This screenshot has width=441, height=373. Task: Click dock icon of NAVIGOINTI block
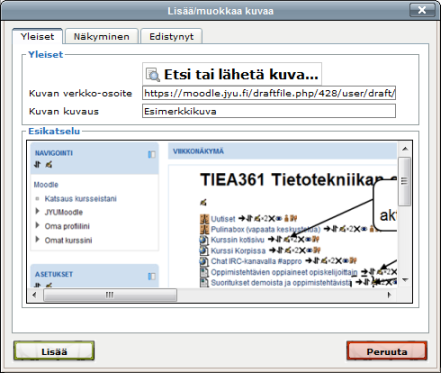(152, 154)
